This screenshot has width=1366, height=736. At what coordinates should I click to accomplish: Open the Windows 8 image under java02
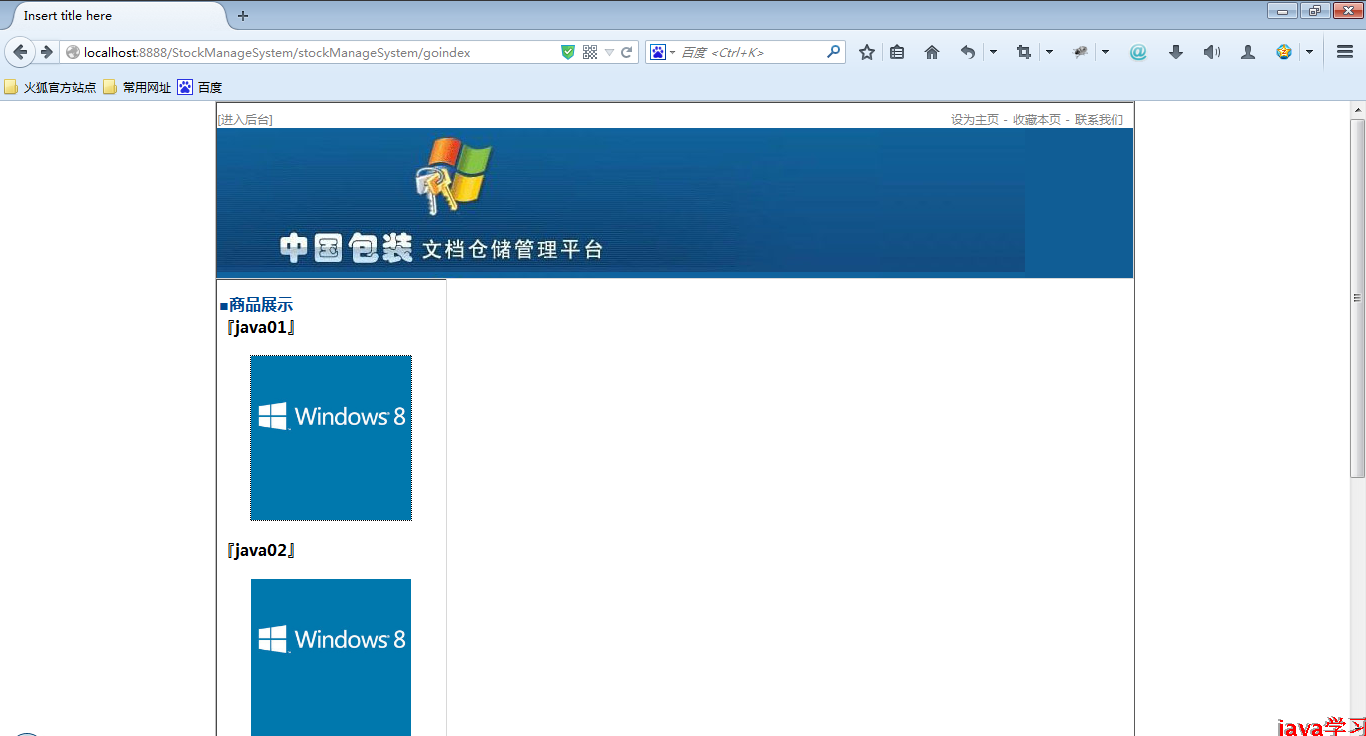pos(331,657)
